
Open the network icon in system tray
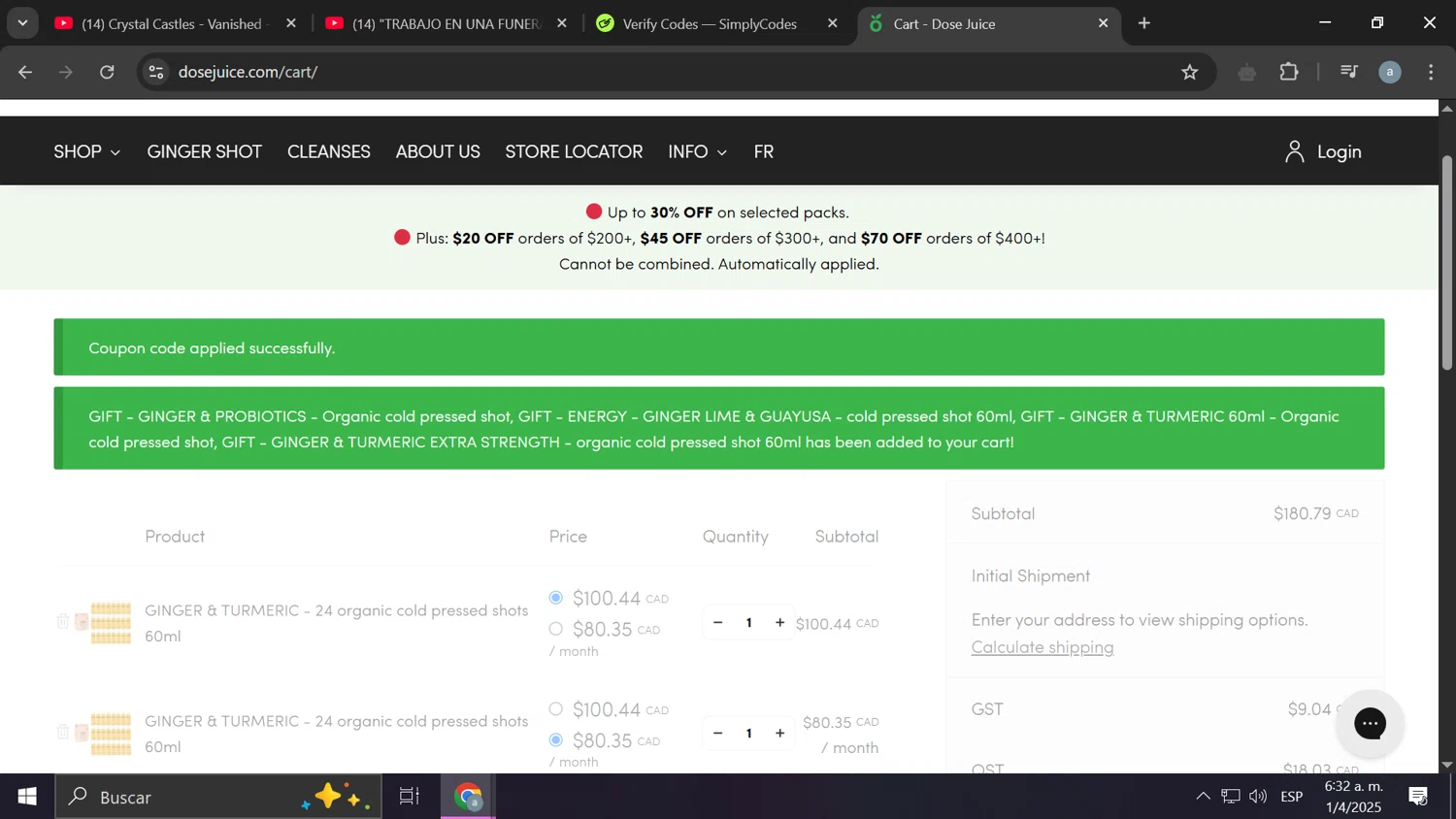tap(1231, 797)
